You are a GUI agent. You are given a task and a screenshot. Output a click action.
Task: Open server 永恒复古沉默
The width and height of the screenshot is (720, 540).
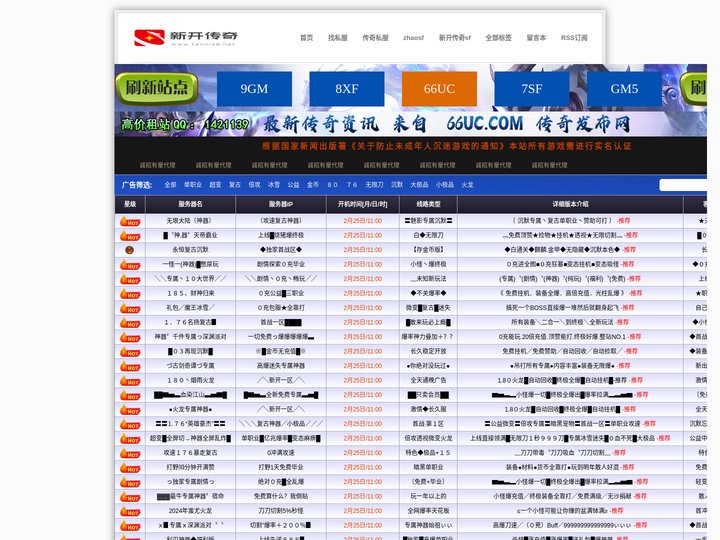pos(190,250)
